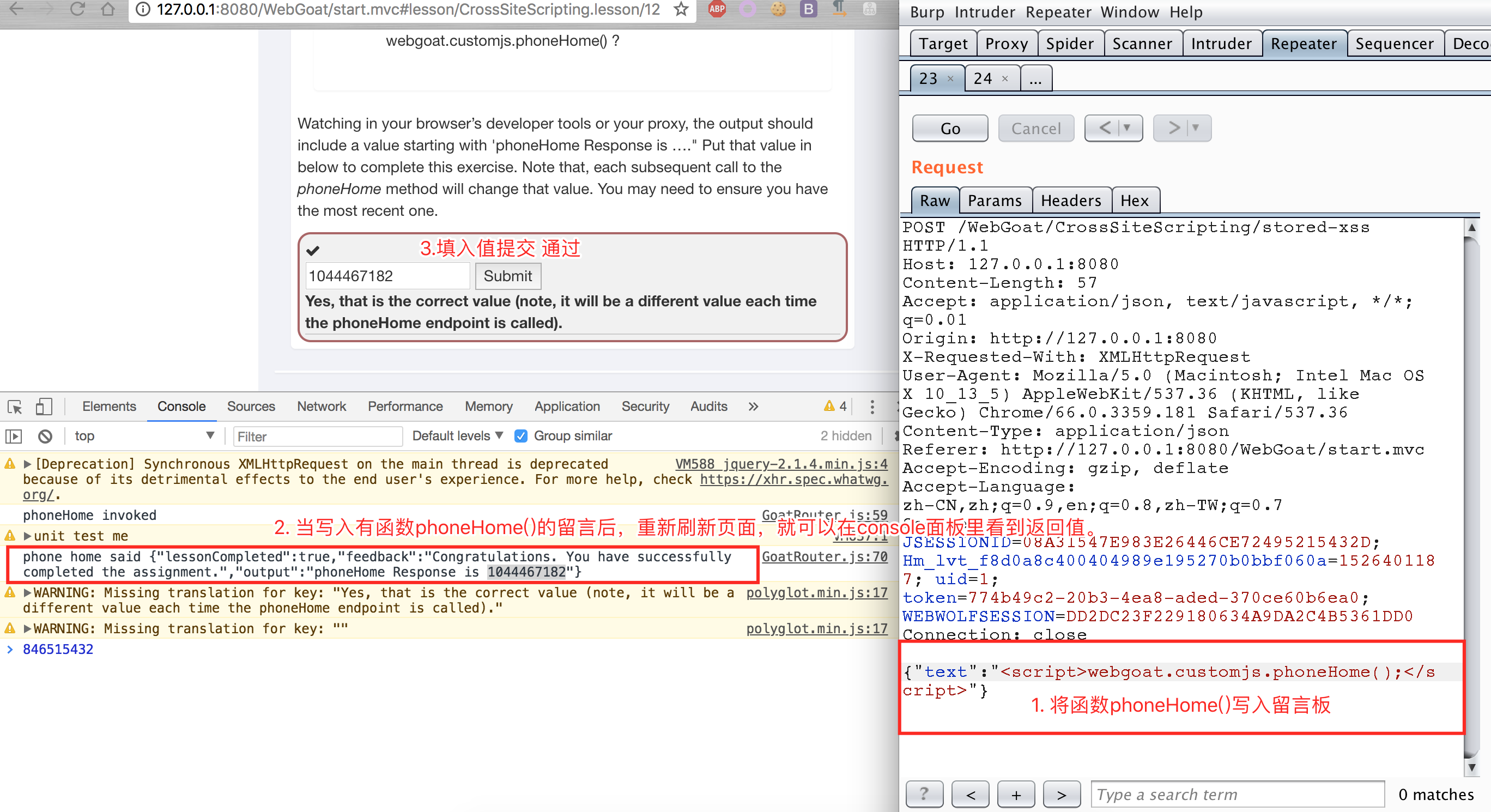Open the Security tab in DevTools
The image size is (1491, 812).
pos(645,407)
